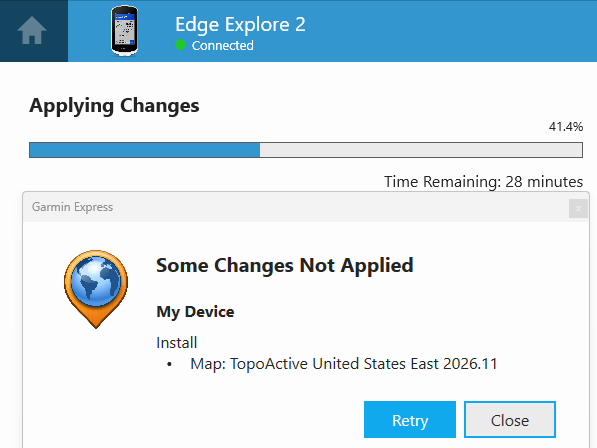597x448 pixels.
Task: Click the Garmin Express dialog title bar
Action: (296, 207)
